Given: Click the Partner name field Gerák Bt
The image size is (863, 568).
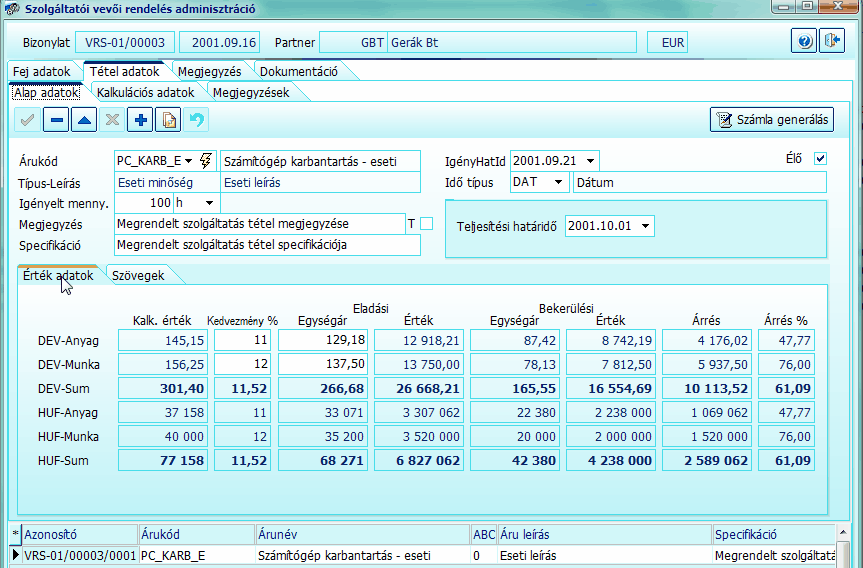Looking at the screenshot, I should coord(512,42).
